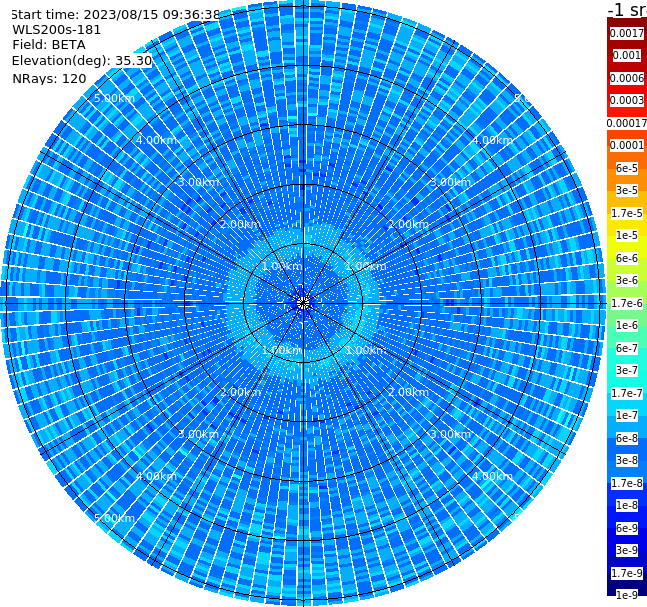The image size is (647, 607).
Task: Click the Elevation(deg): 35.30 text
Action: [82, 61]
